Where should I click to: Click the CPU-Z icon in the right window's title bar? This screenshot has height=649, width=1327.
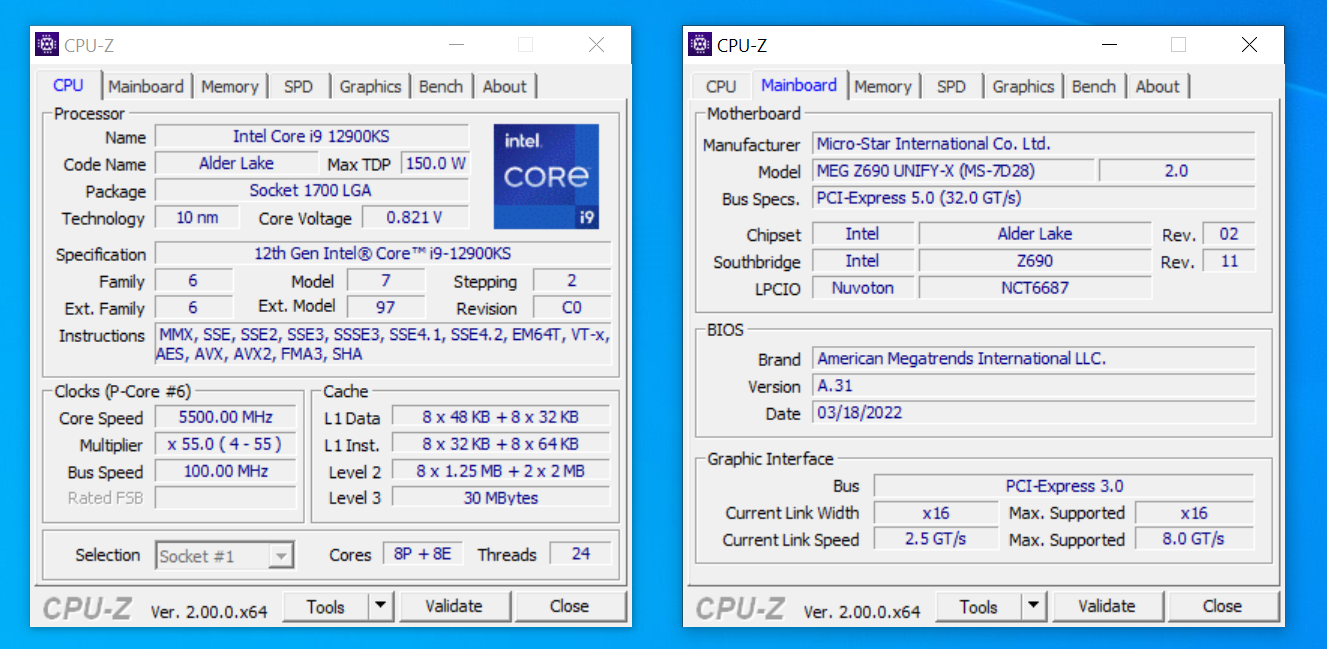[699, 44]
